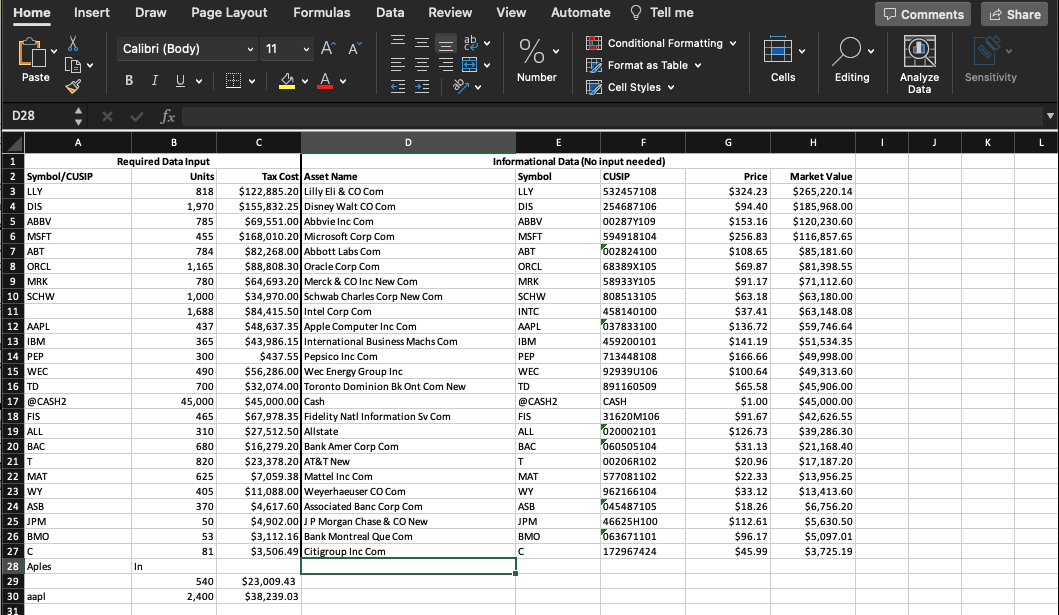
Task: Select row 17 header
Action: click(x=13, y=402)
